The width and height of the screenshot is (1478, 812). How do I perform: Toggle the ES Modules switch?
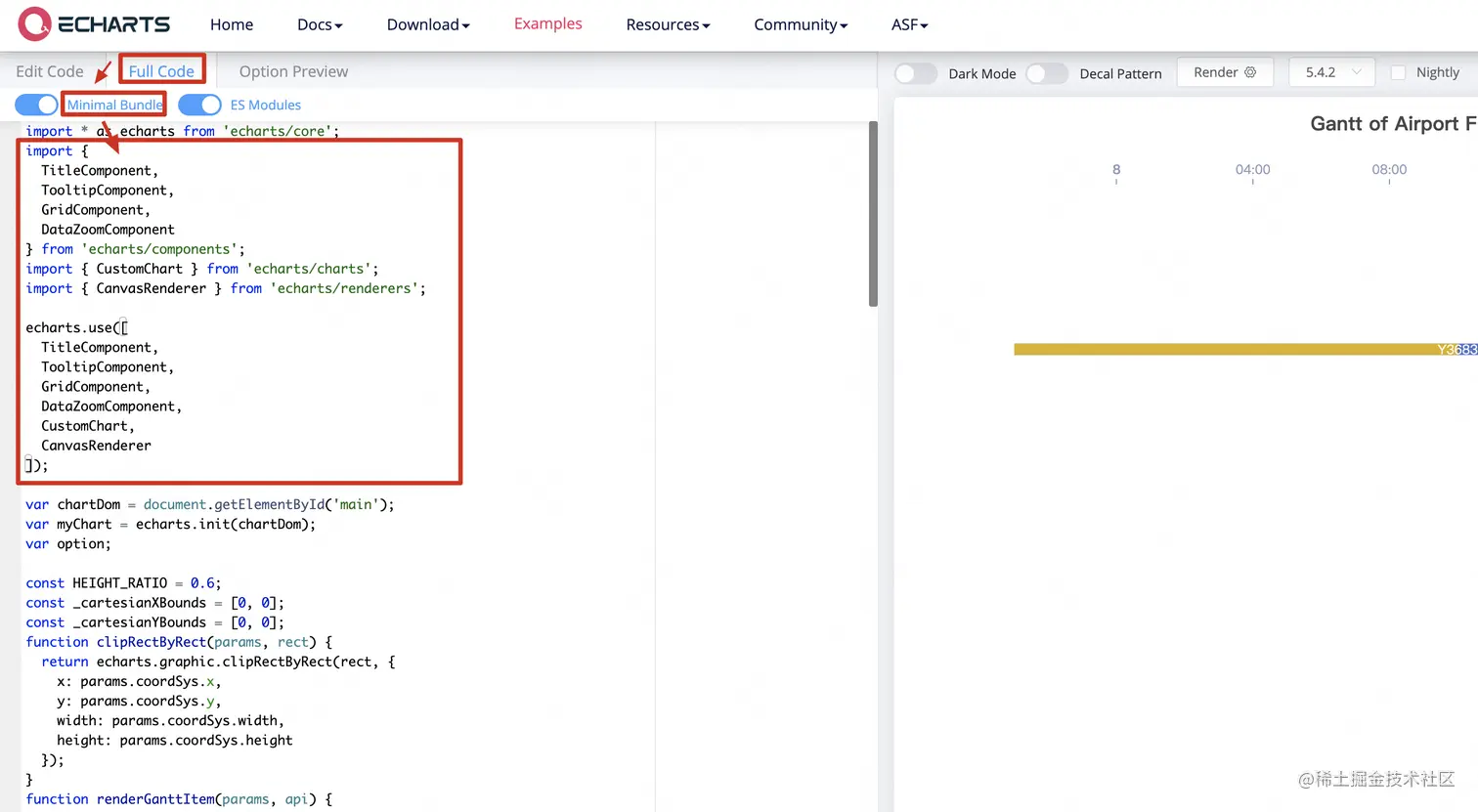tap(199, 105)
